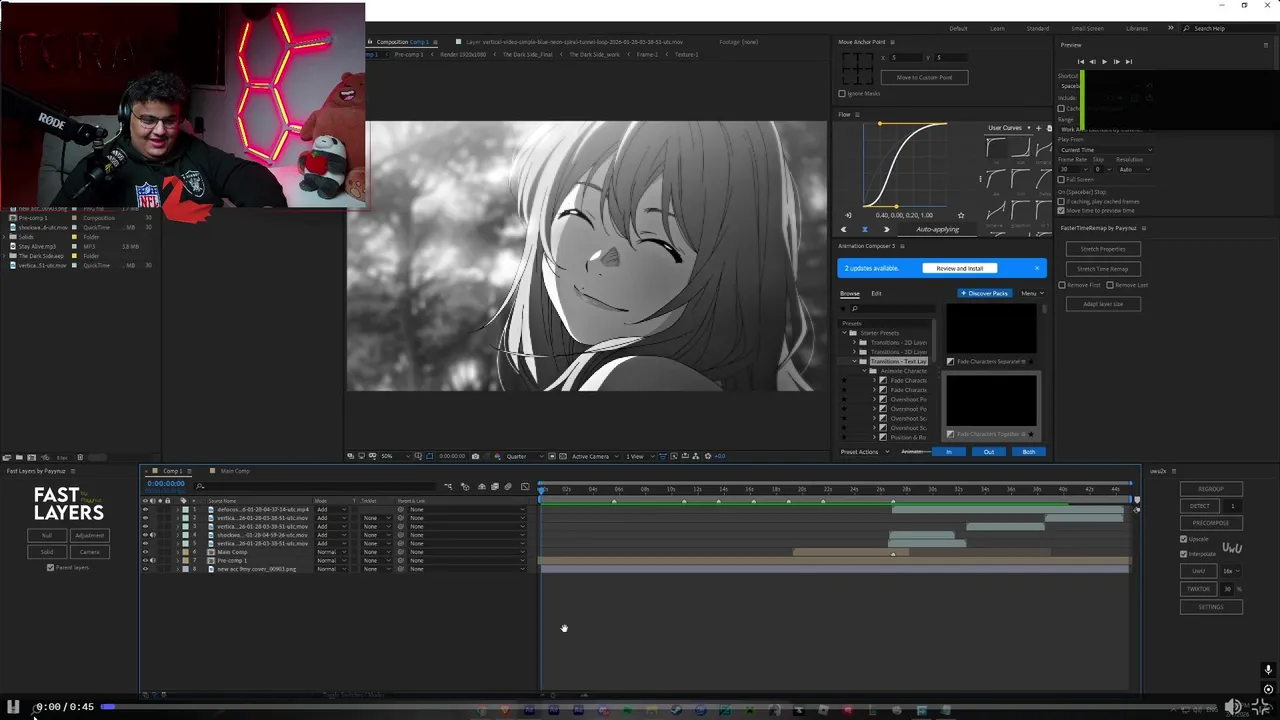Open workspace overflow chevron menu
This screenshot has width=1280, height=720.
[x=1171, y=28]
